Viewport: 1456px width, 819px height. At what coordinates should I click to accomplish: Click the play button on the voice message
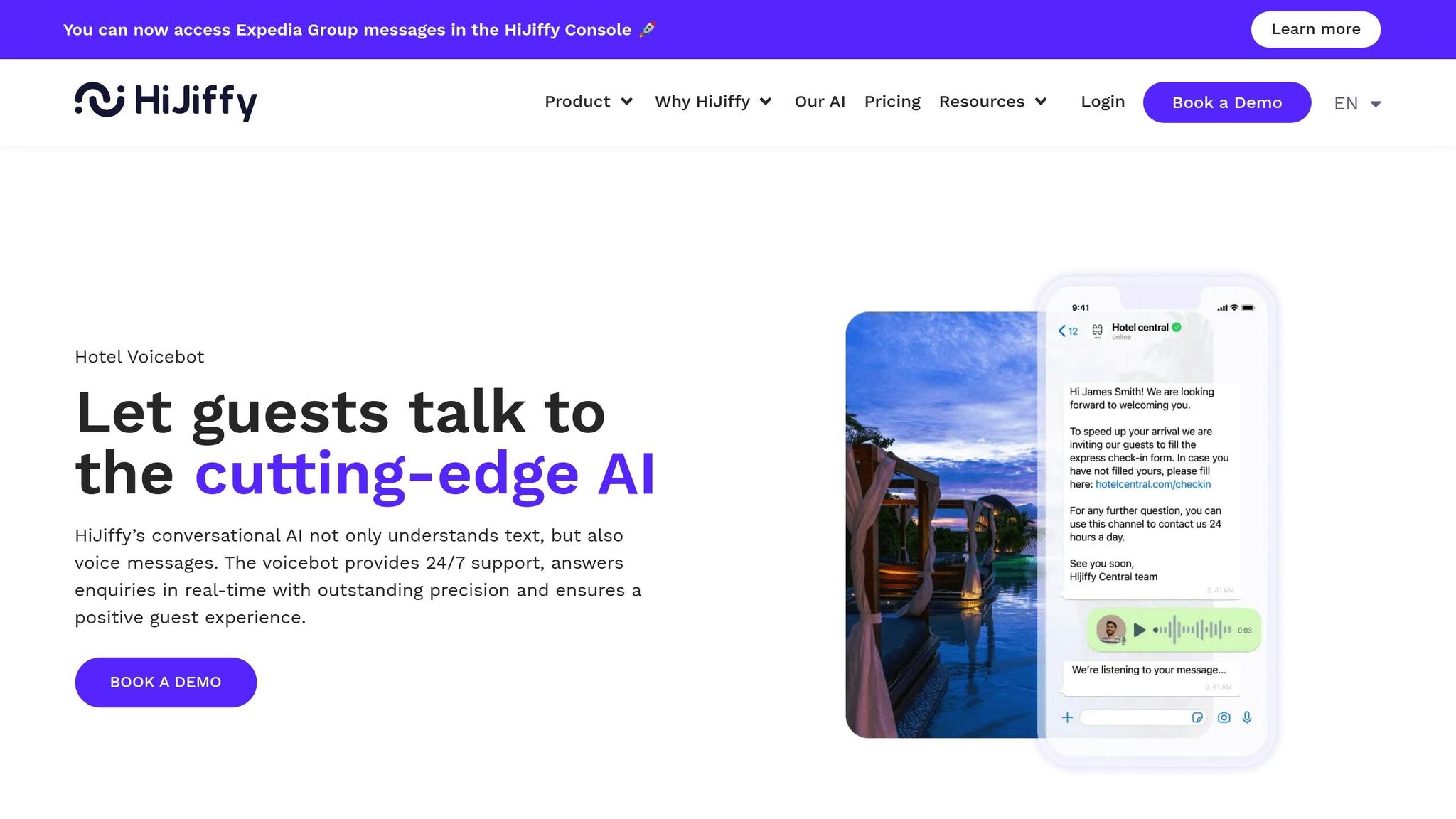pos(1139,630)
